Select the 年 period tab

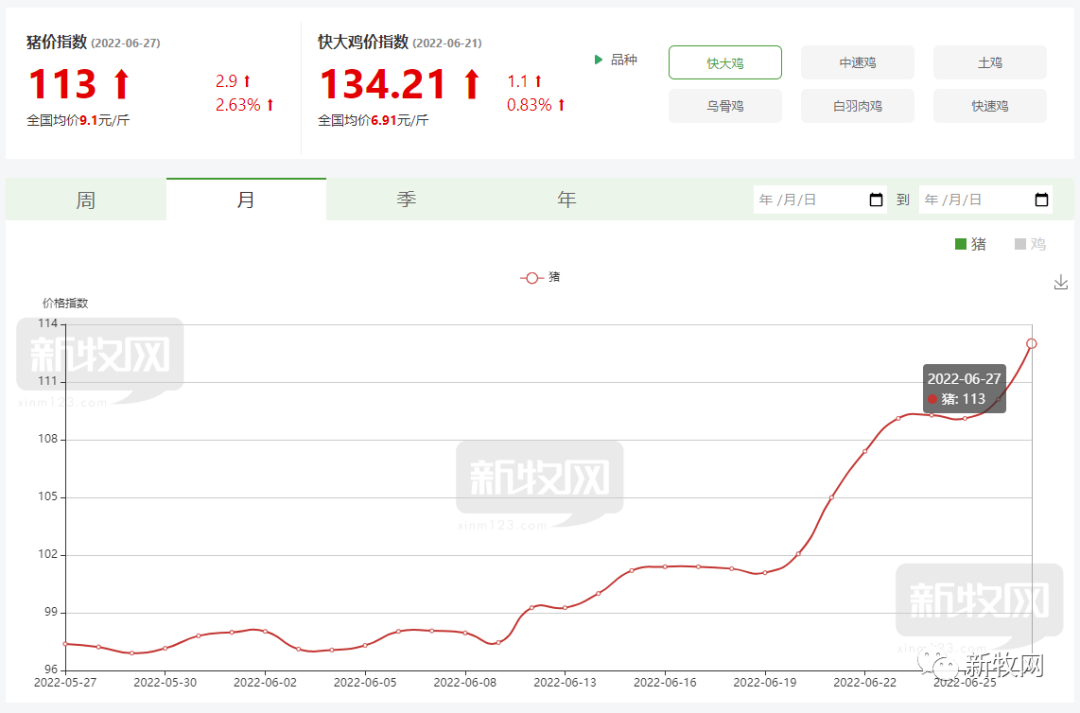tap(567, 200)
